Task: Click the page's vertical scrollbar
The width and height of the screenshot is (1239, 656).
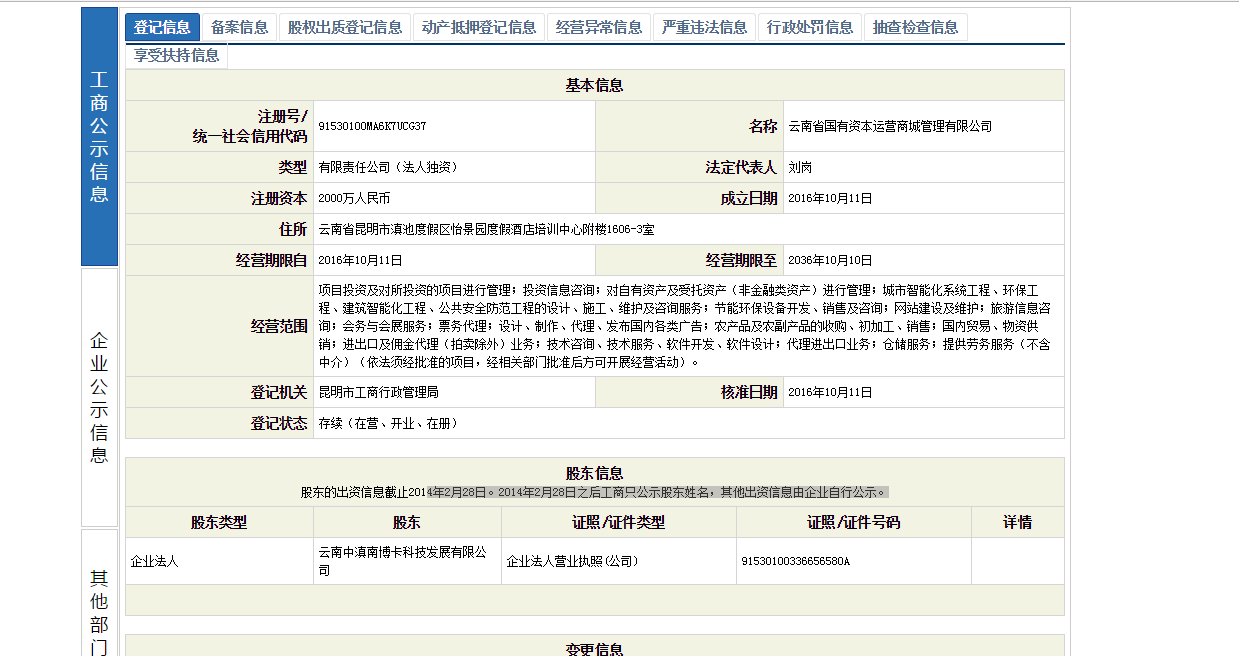Action: pos(1232,328)
